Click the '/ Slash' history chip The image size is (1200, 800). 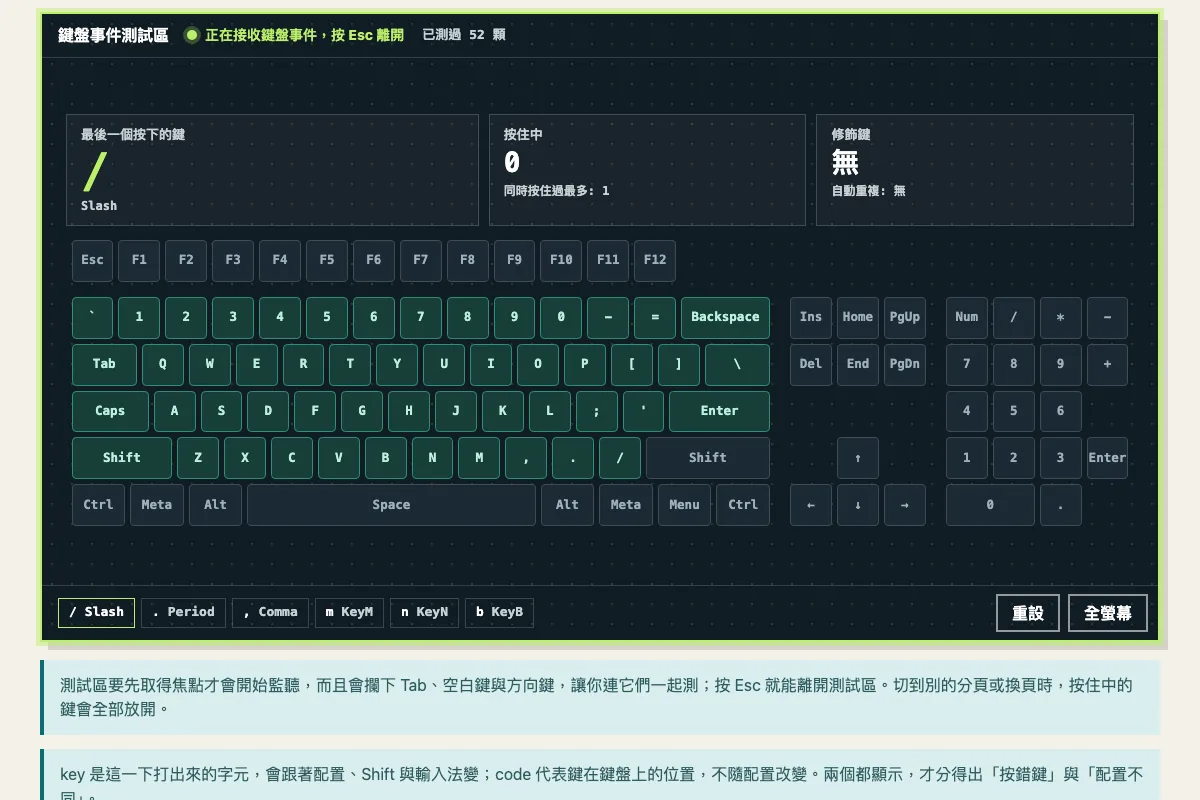(x=97, y=613)
